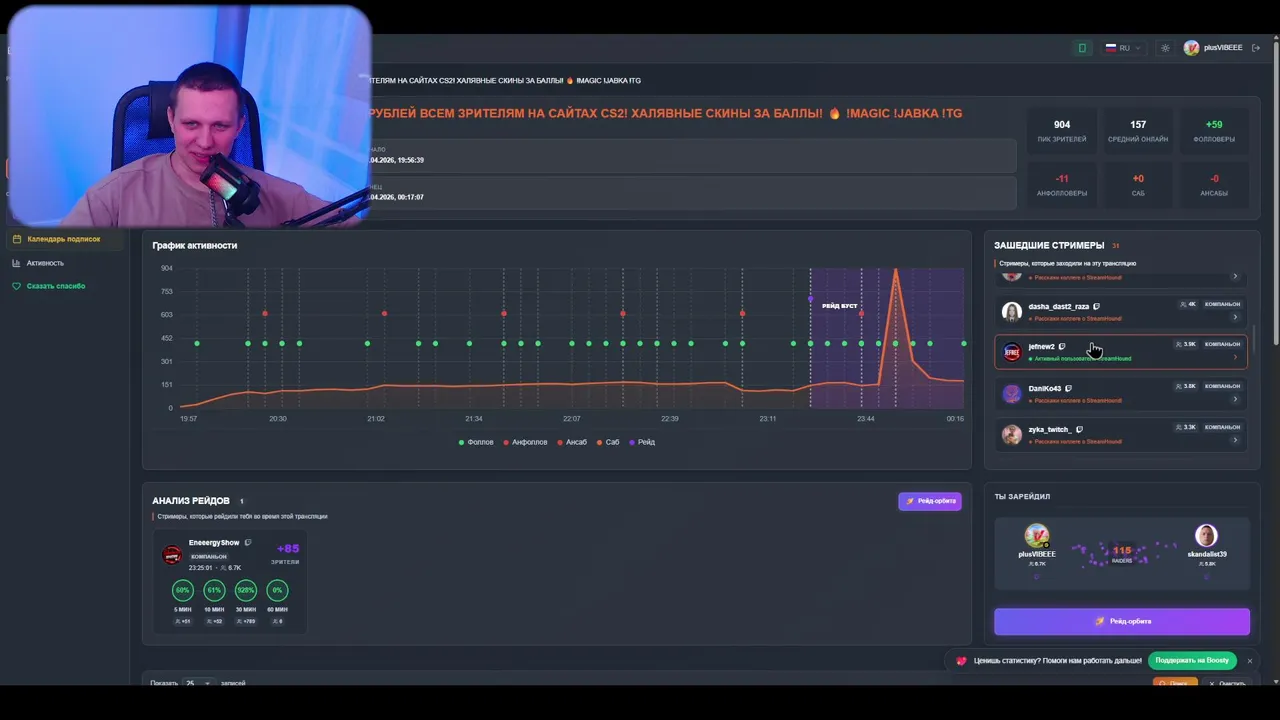1280x720 pixels.
Task: Click the plusVIBEEE profile avatar
Action: coord(1191,48)
